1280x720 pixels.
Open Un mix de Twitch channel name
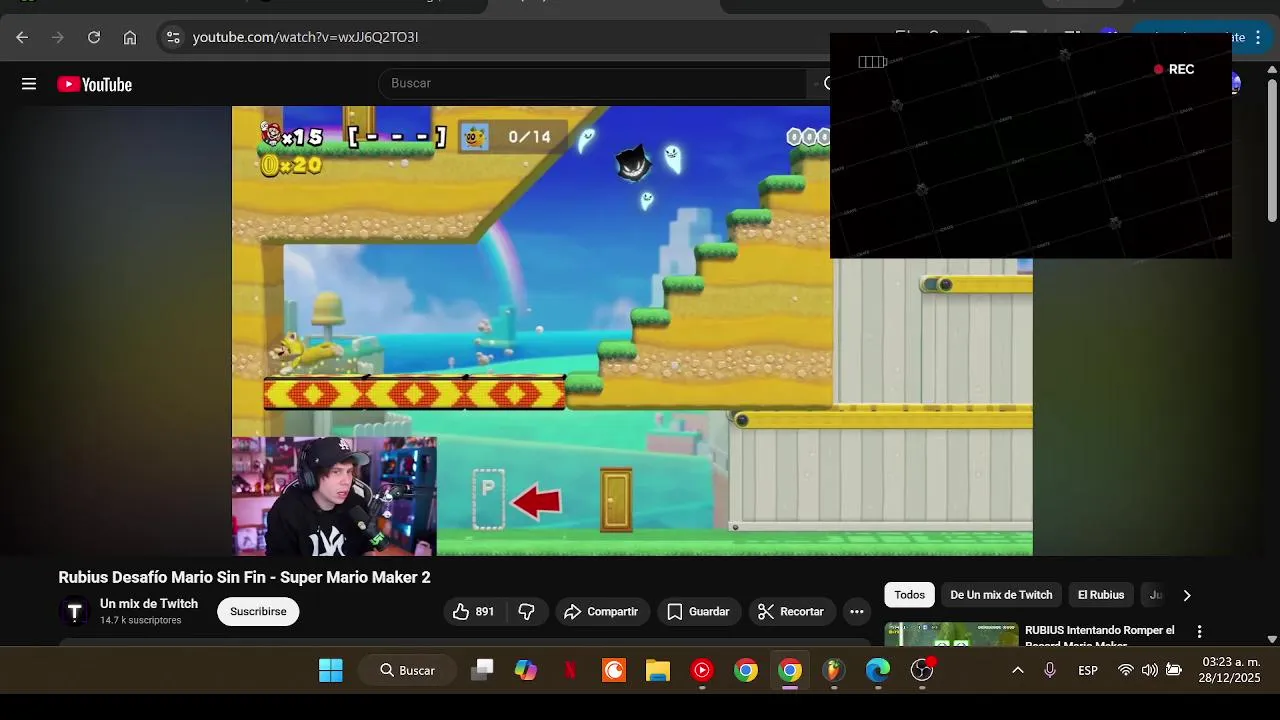[149, 604]
